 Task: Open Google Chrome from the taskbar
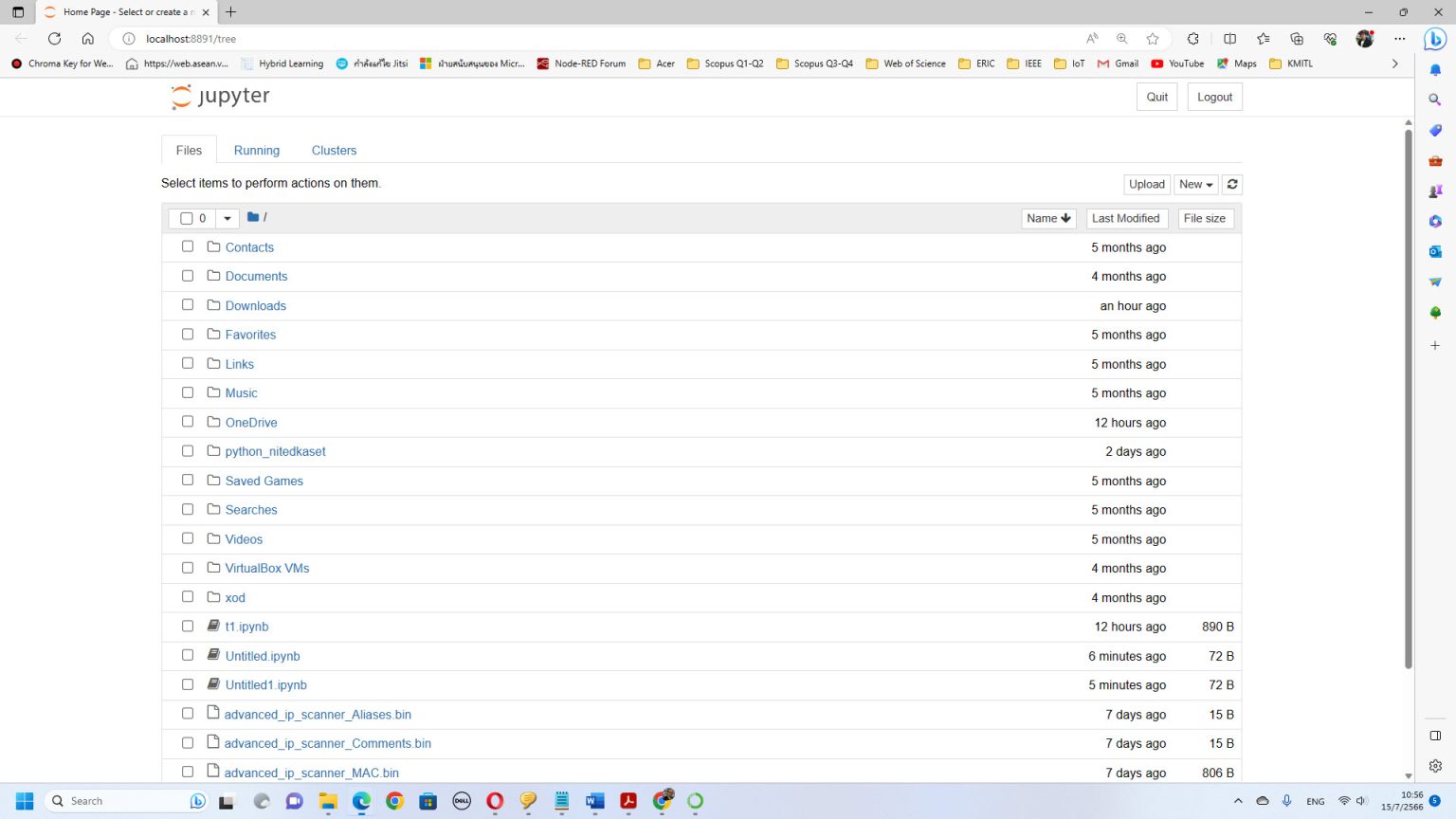click(x=394, y=801)
